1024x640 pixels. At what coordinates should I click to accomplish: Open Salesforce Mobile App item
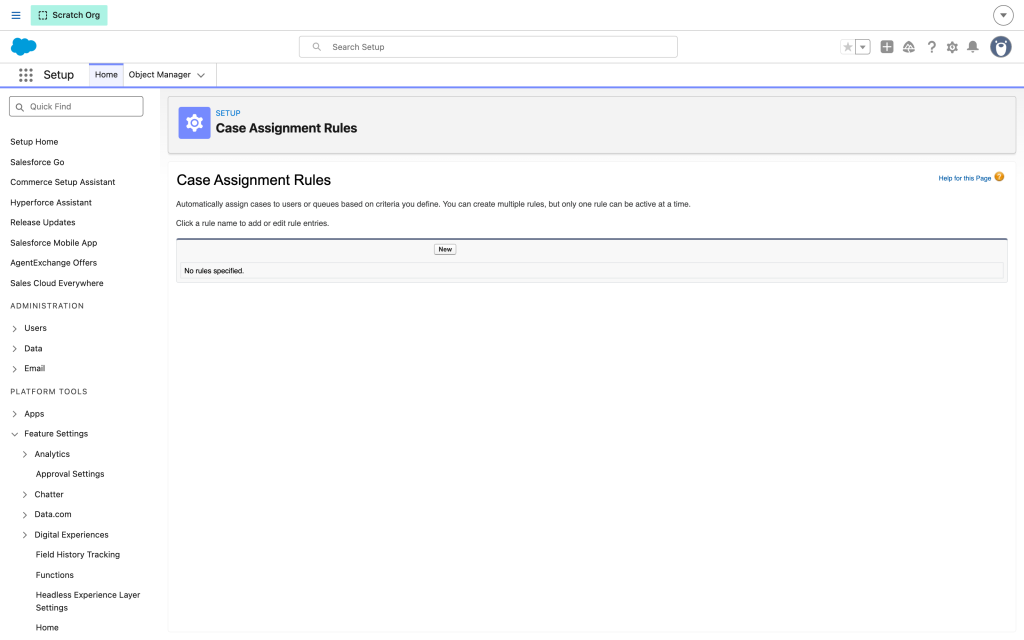click(54, 243)
